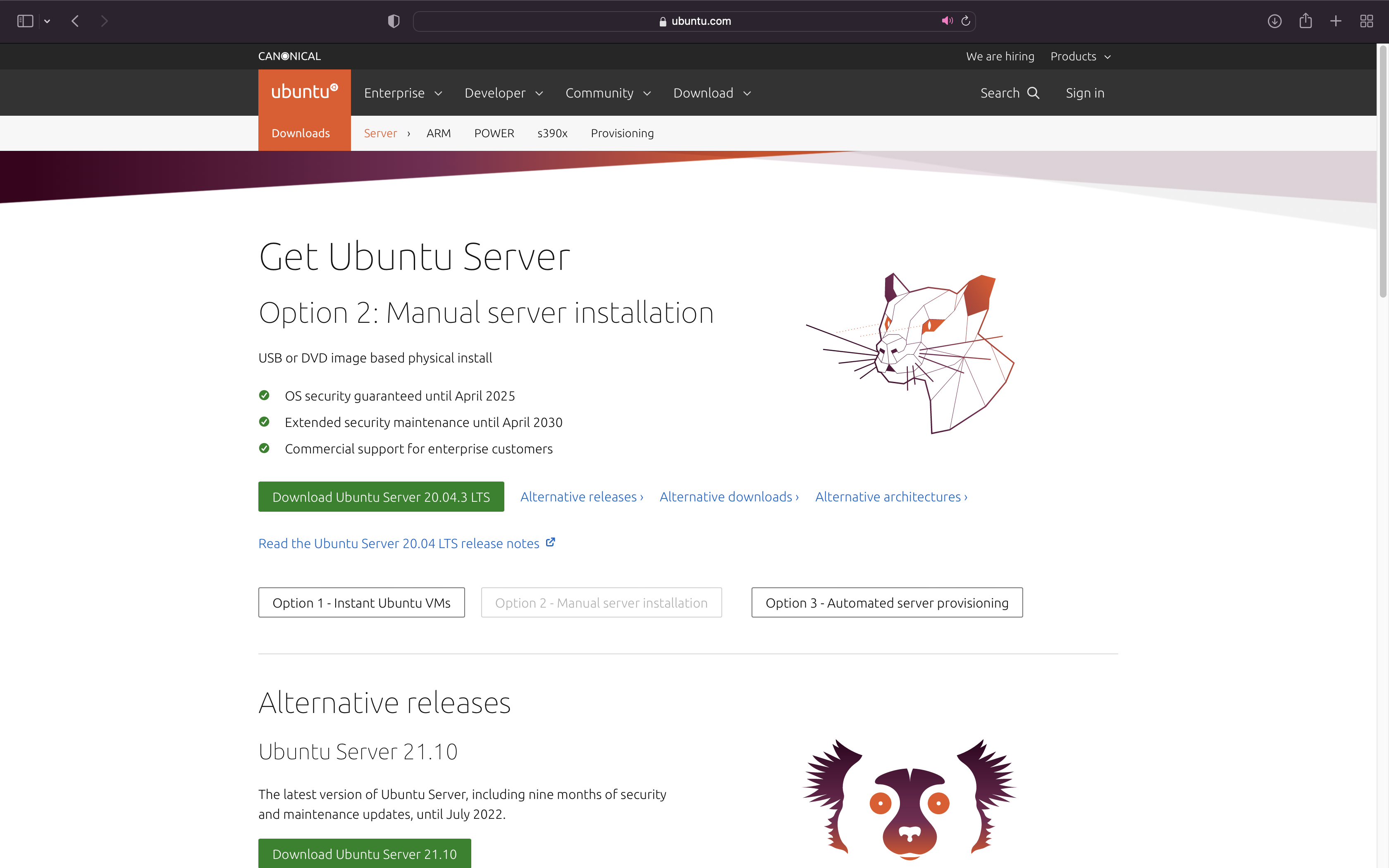This screenshot has width=1389, height=868.
Task: Reload the page with refresh icon
Action: click(966, 21)
